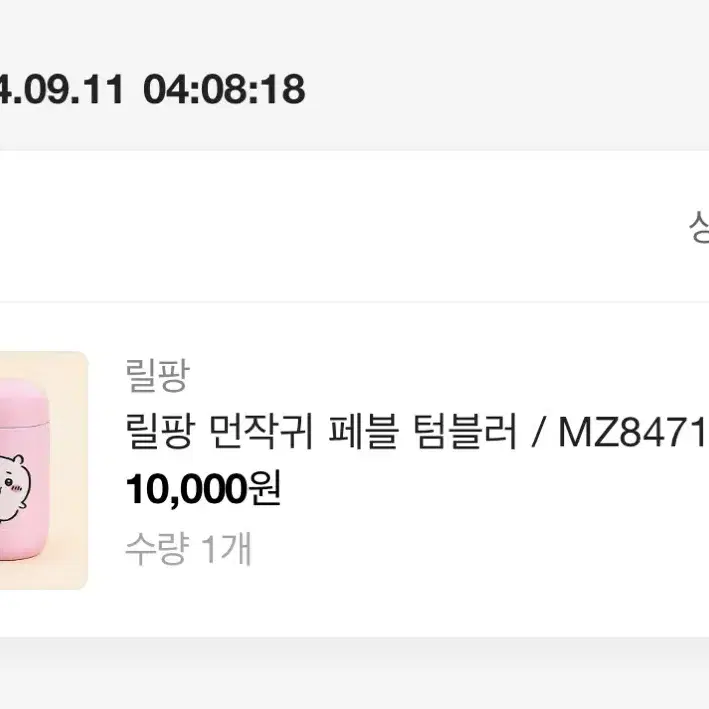The image size is (709, 709).
Task: Click the word 먼작귀 in the title
Action: 262,432
